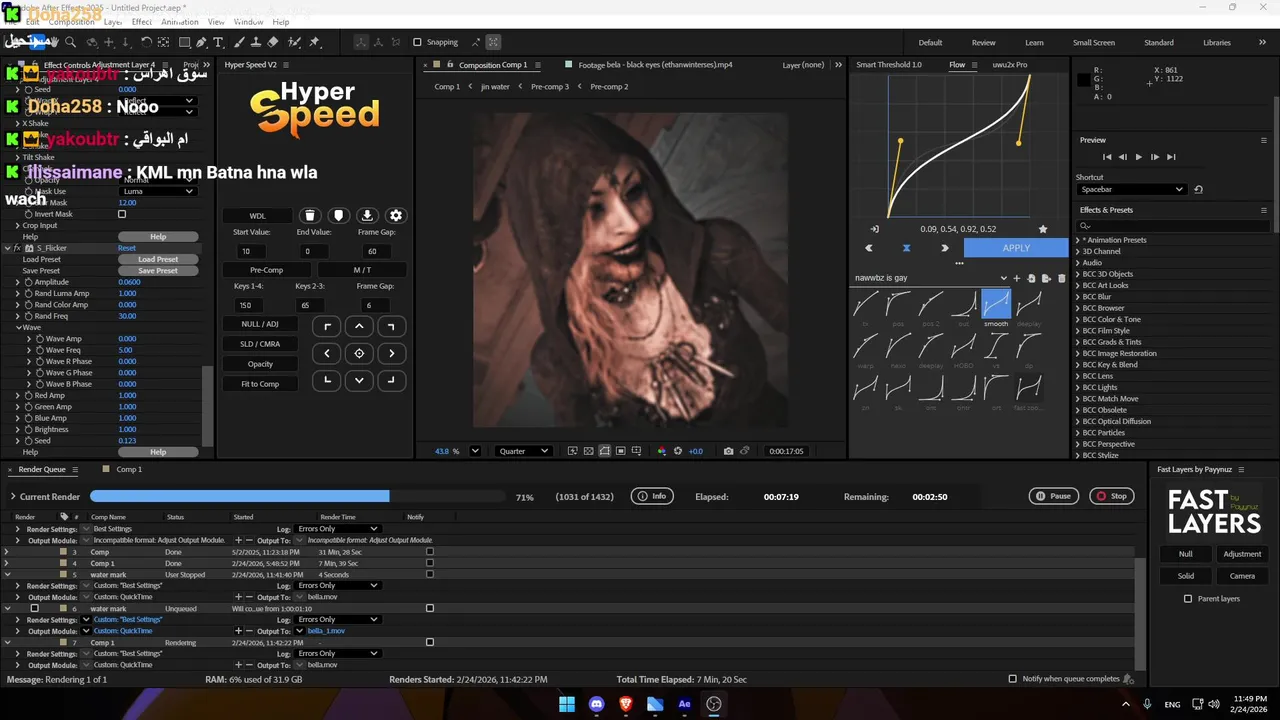
Task: Pause the current render
Action: coord(1054,496)
